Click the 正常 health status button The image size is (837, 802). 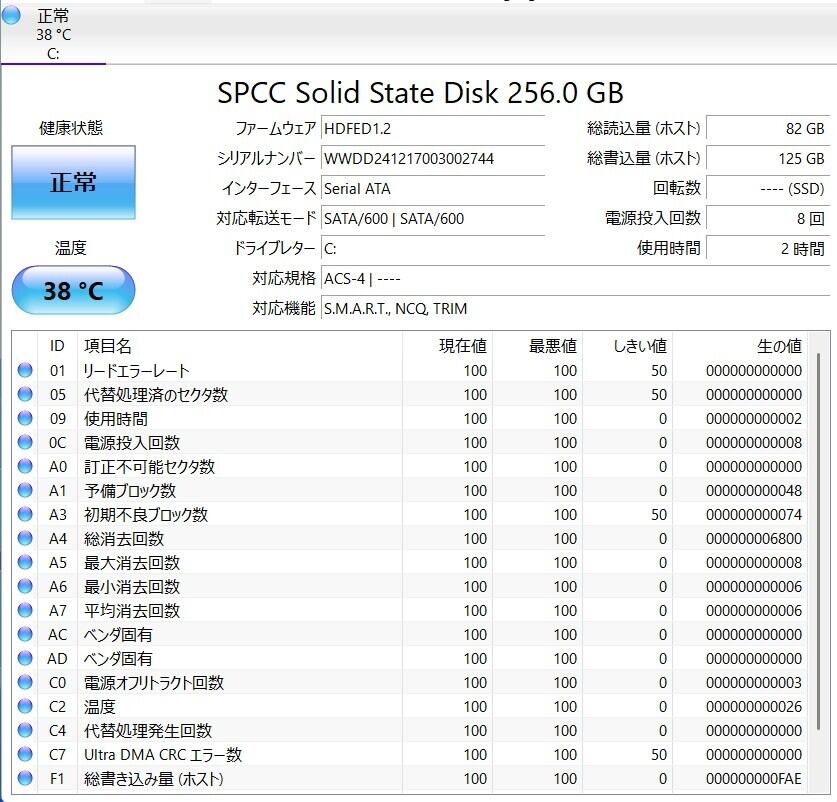click(73, 183)
